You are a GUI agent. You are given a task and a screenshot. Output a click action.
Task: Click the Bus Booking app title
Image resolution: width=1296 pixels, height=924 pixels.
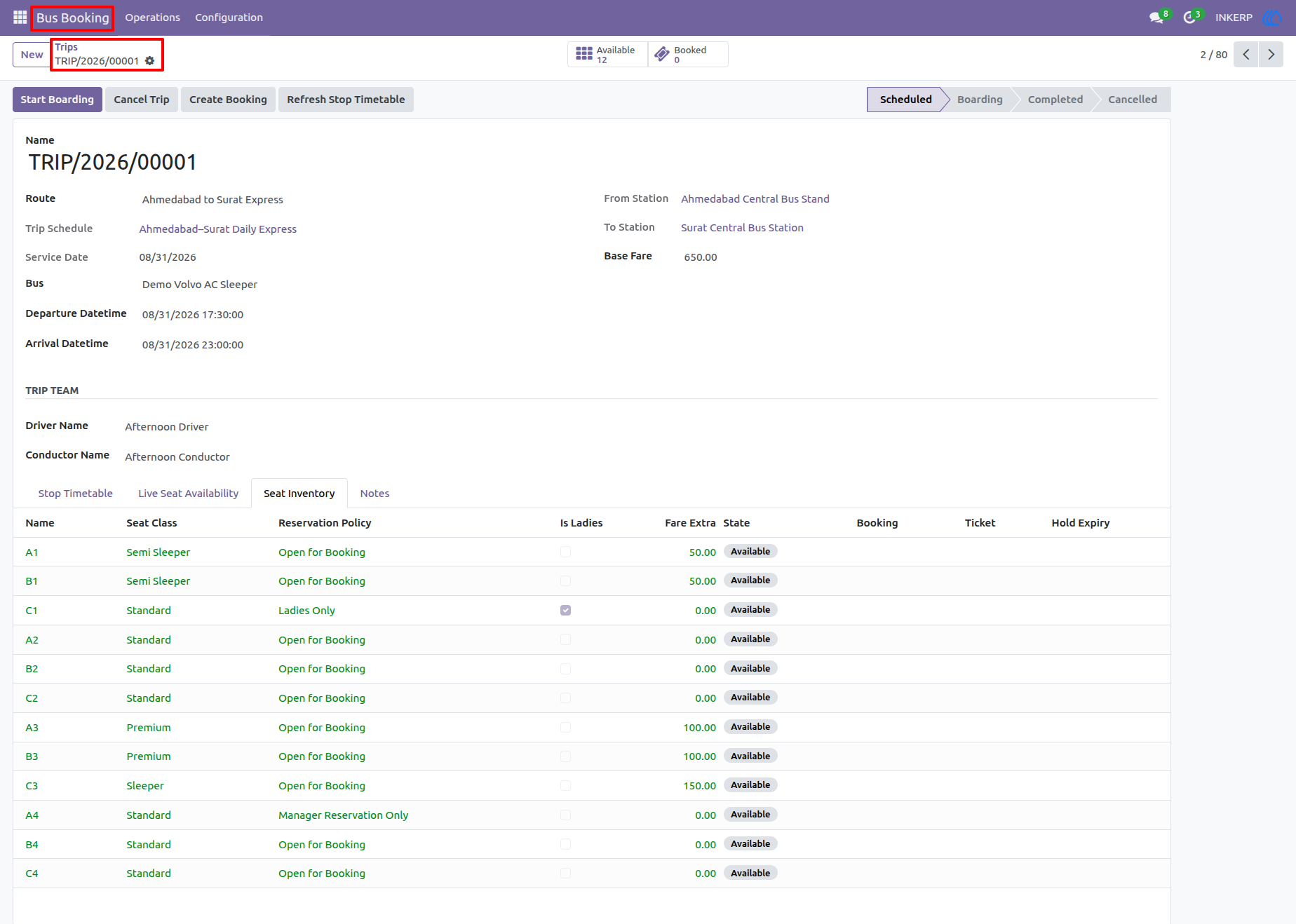73,18
